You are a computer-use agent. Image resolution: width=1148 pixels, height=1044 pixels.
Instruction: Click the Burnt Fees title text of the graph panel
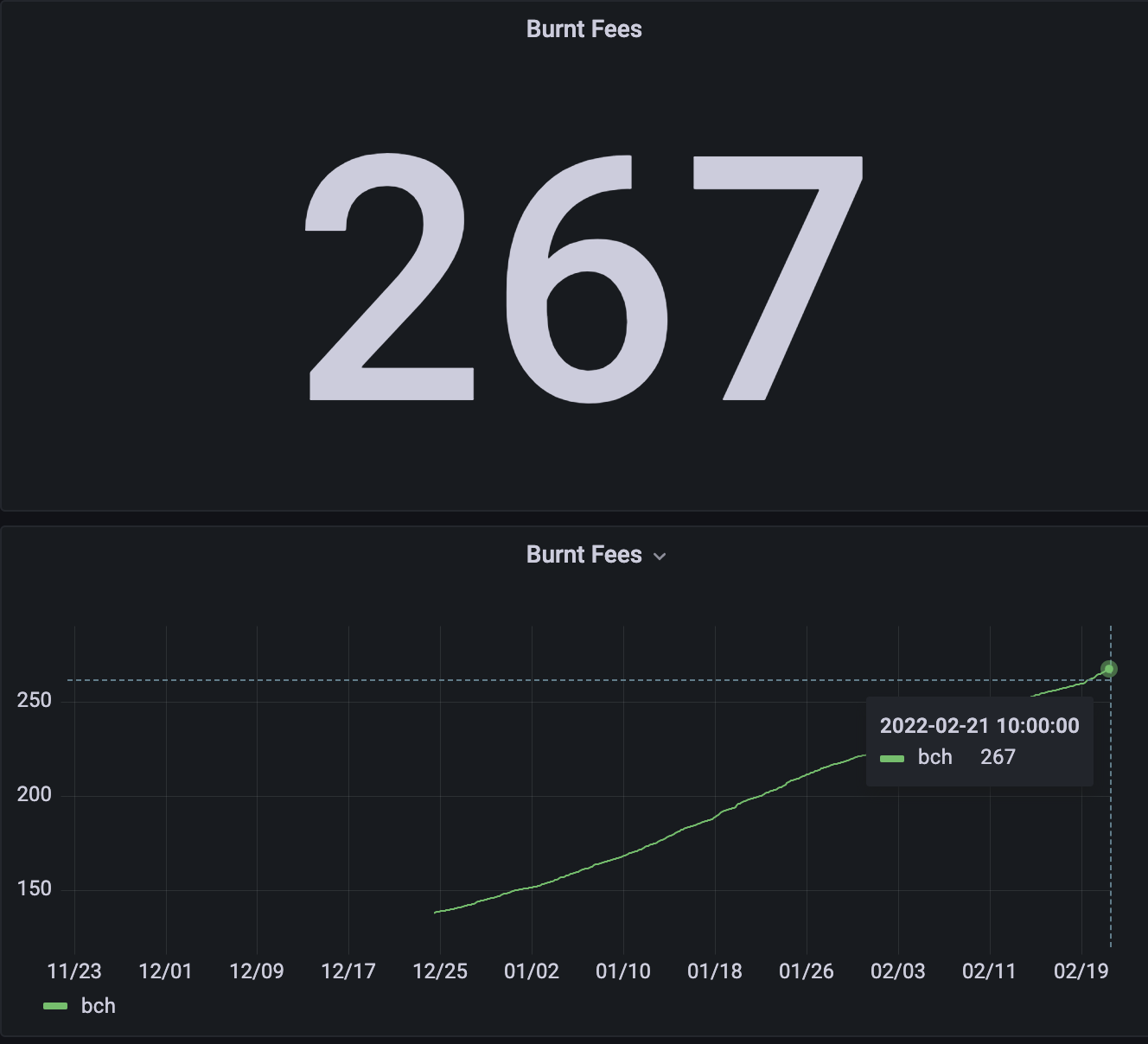584,555
